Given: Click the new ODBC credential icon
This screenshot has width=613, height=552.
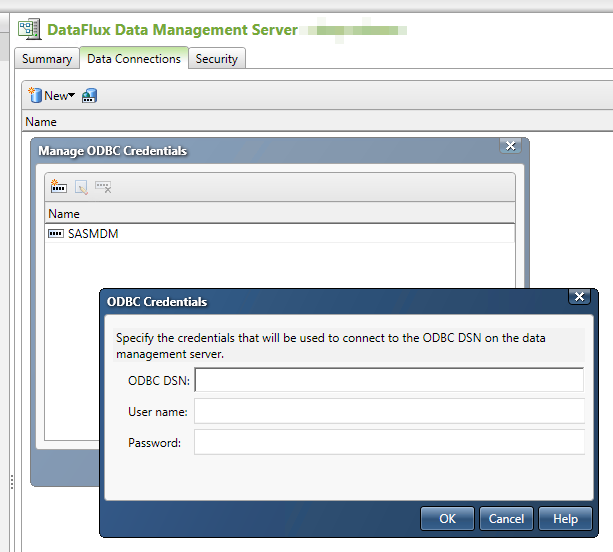Looking at the screenshot, I should 58,186.
